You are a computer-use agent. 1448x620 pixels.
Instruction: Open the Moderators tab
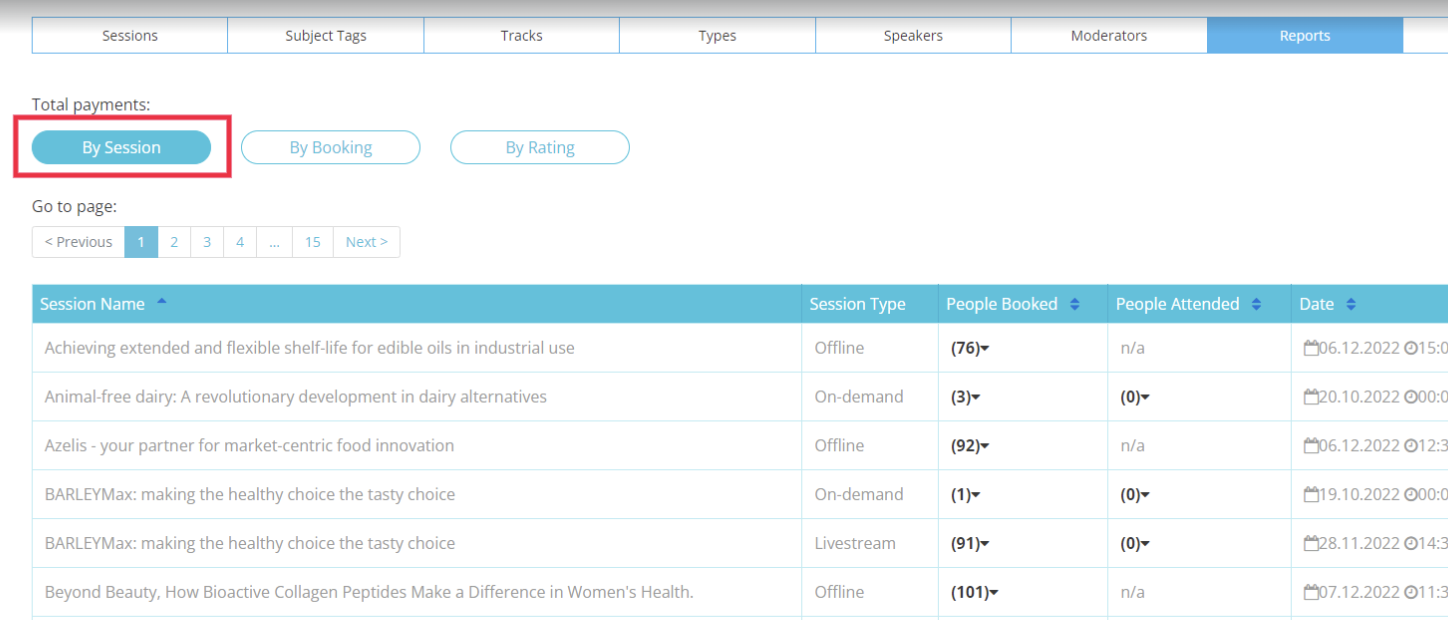(1109, 35)
